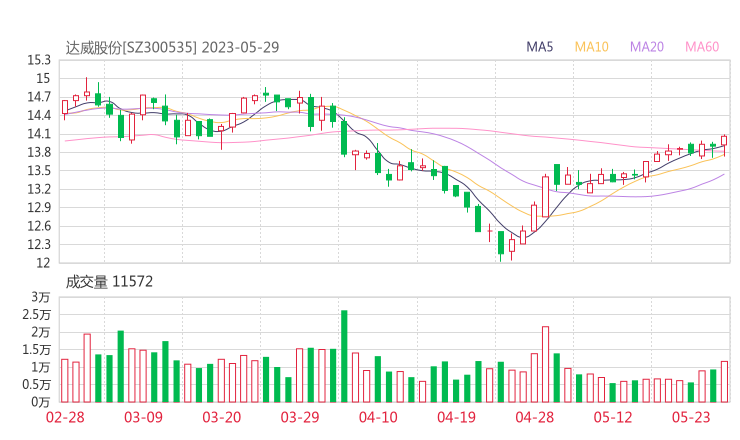Select the first red candlestick at 02-28
This screenshot has height=440, width=740.
pyautogui.click(x=65, y=108)
